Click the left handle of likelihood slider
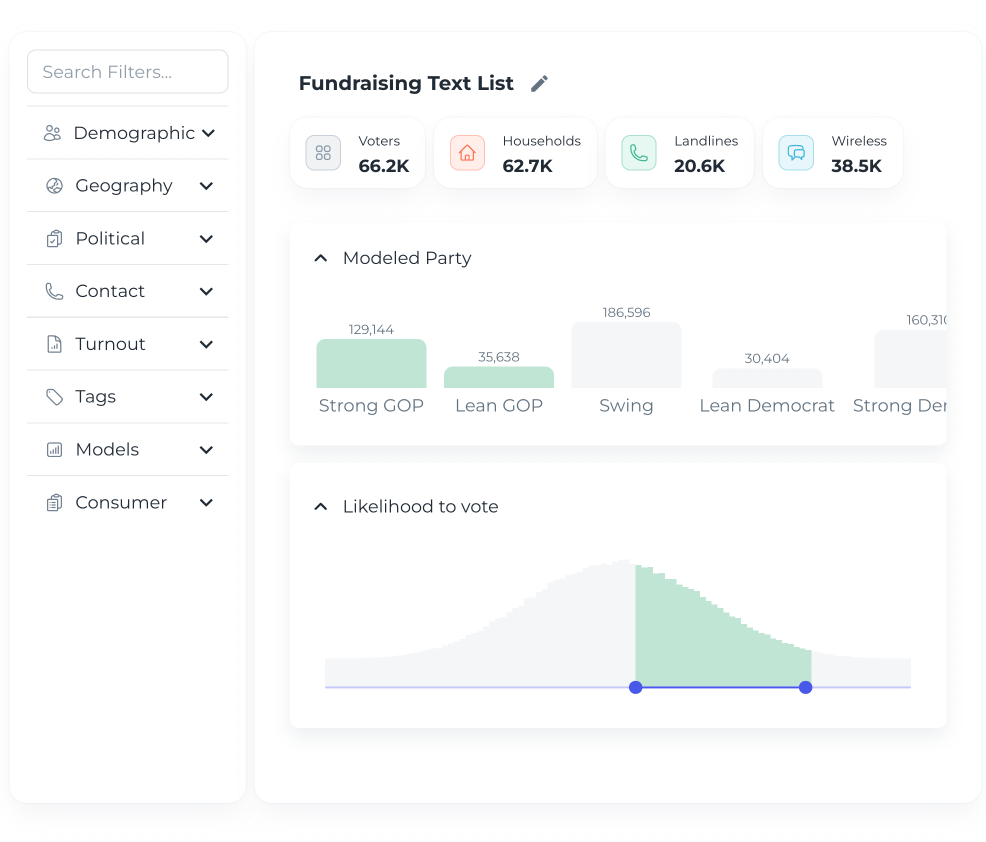986x842 pixels. pos(636,687)
